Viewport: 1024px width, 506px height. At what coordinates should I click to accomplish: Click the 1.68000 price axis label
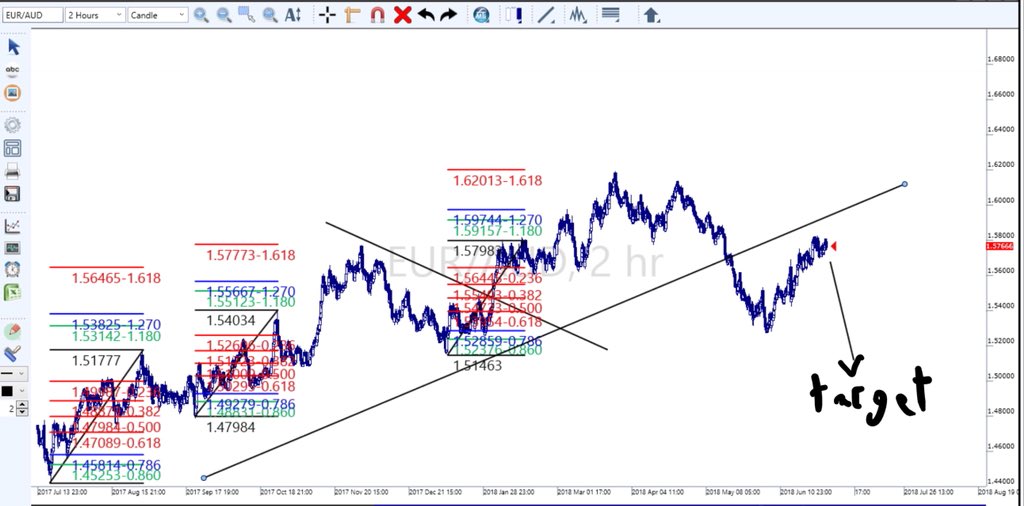1001,59
